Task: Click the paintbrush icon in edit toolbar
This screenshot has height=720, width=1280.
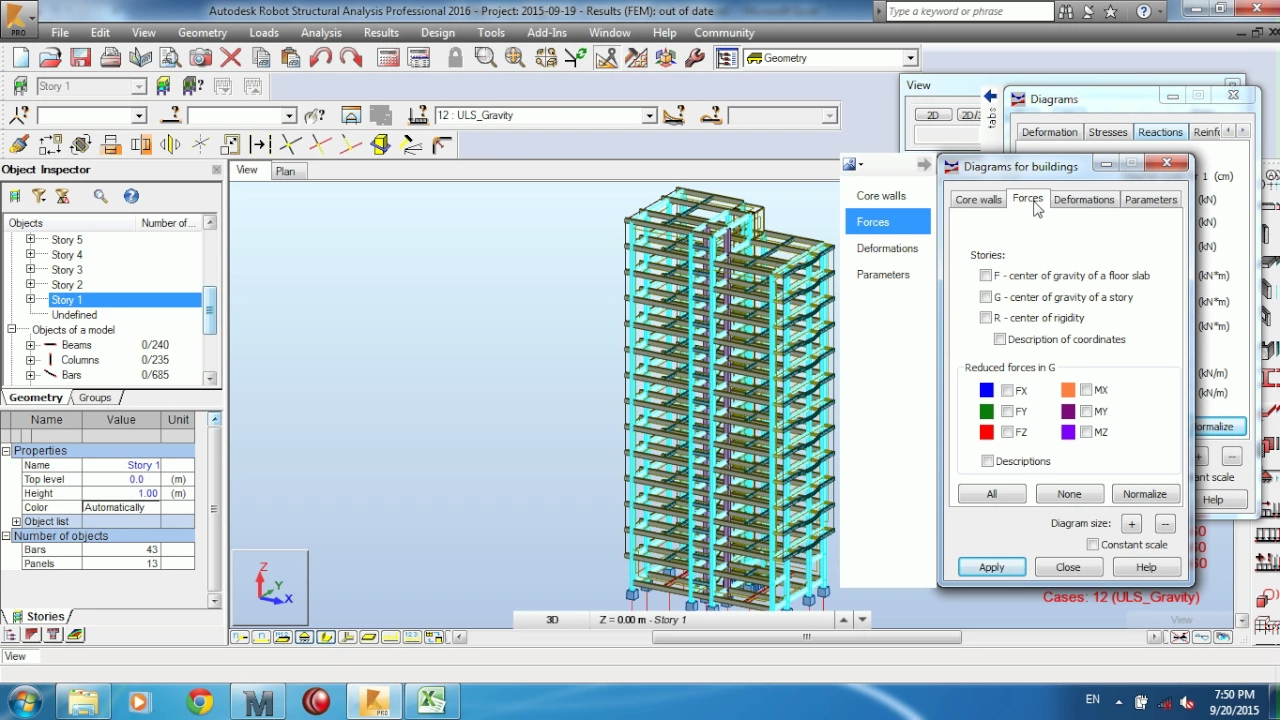Action: point(19,145)
